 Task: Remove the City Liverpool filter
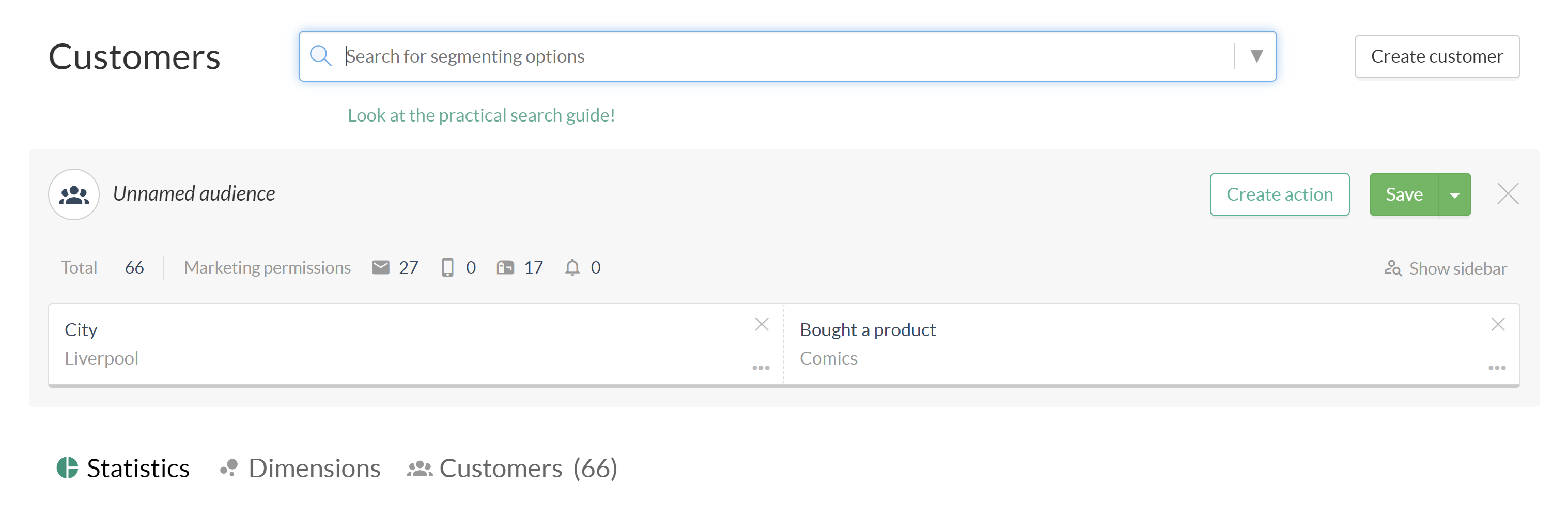coord(762,324)
